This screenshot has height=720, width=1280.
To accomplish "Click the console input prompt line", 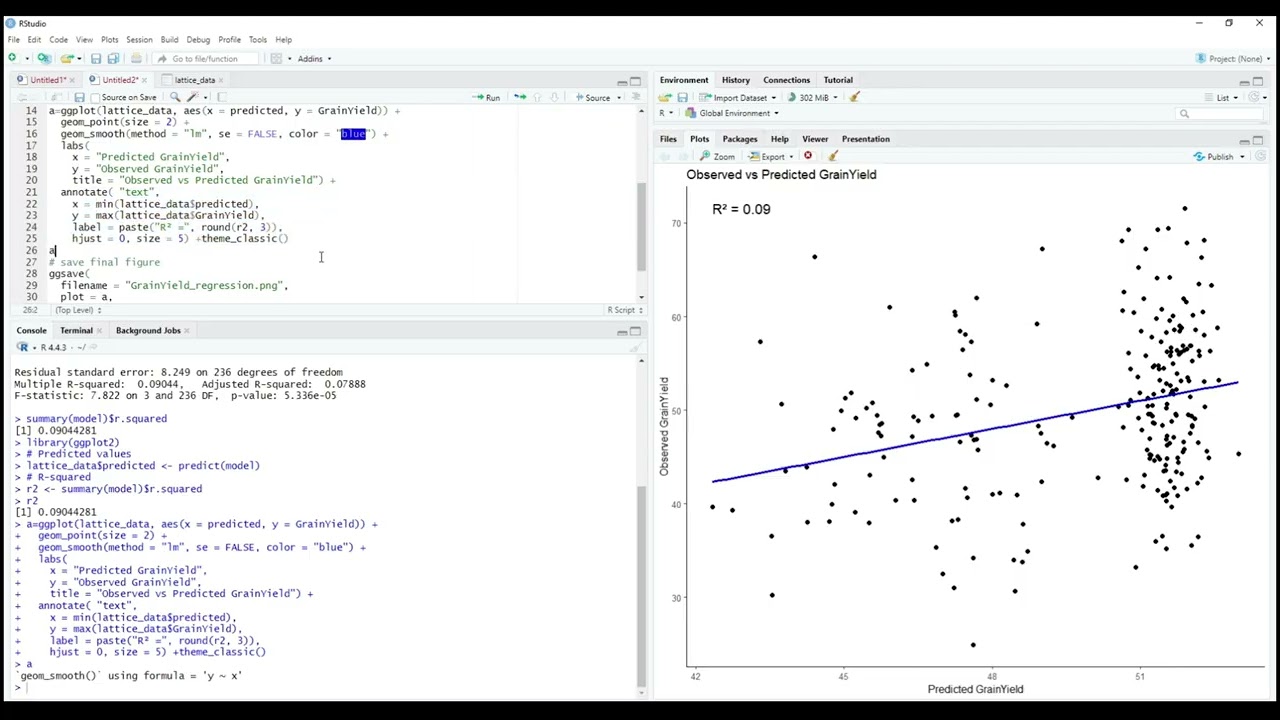I will point(325,687).
